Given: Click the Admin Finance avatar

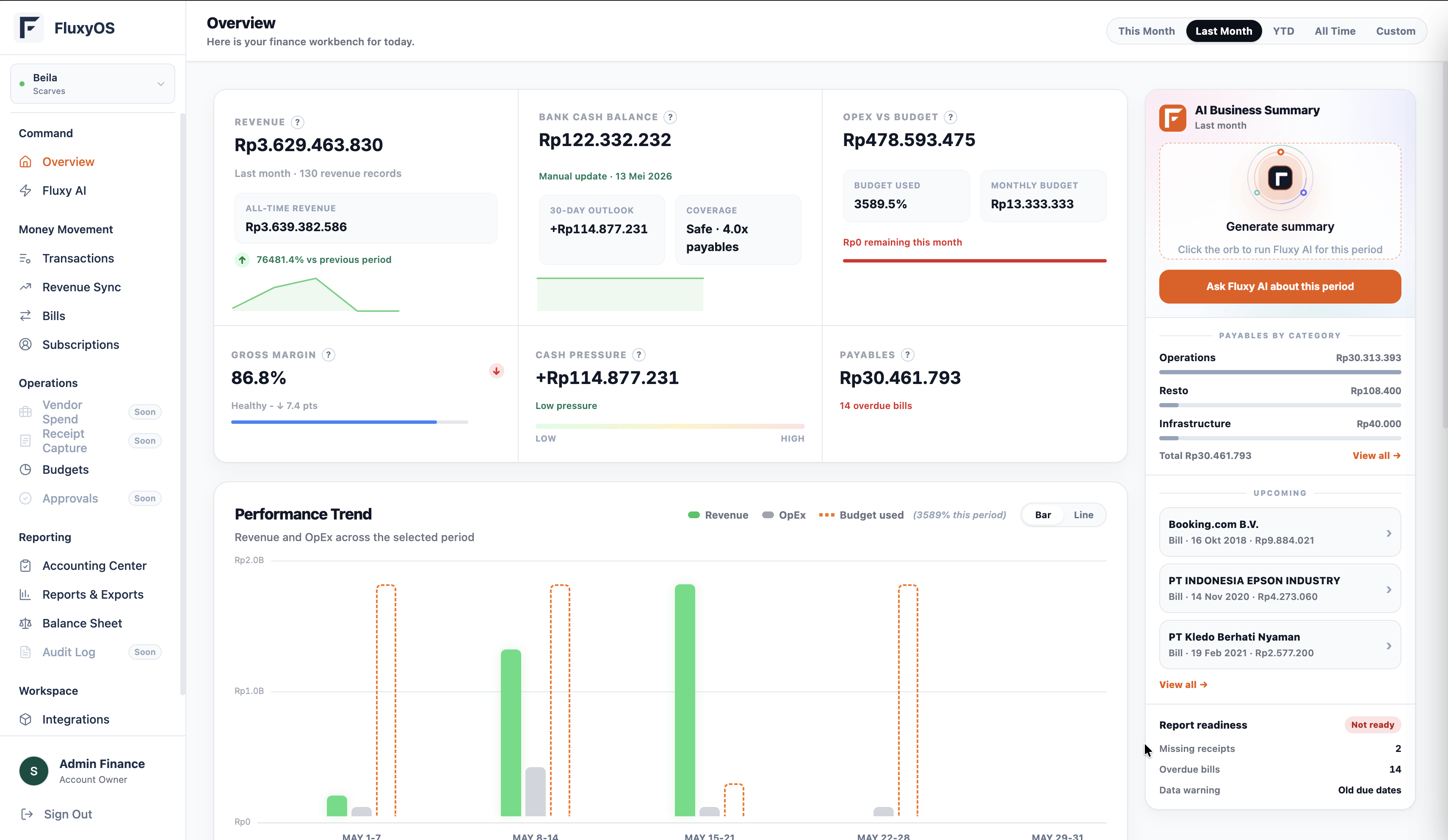Looking at the screenshot, I should (34, 771).
